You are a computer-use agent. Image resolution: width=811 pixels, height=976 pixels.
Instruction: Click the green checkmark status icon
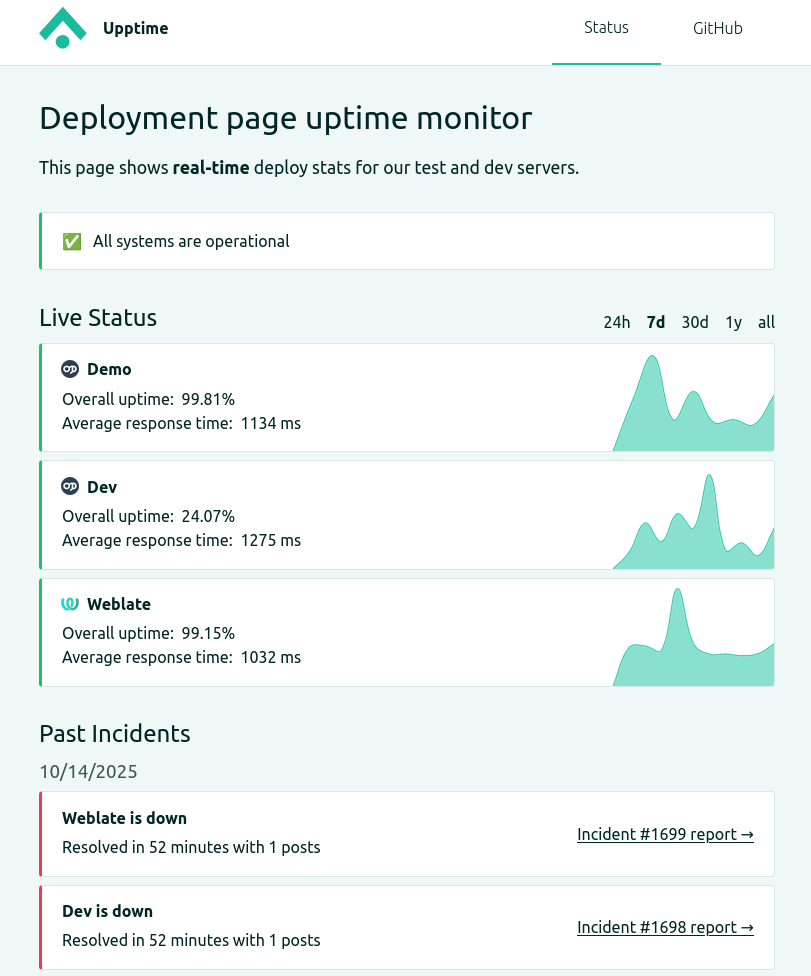coord(72,241)
